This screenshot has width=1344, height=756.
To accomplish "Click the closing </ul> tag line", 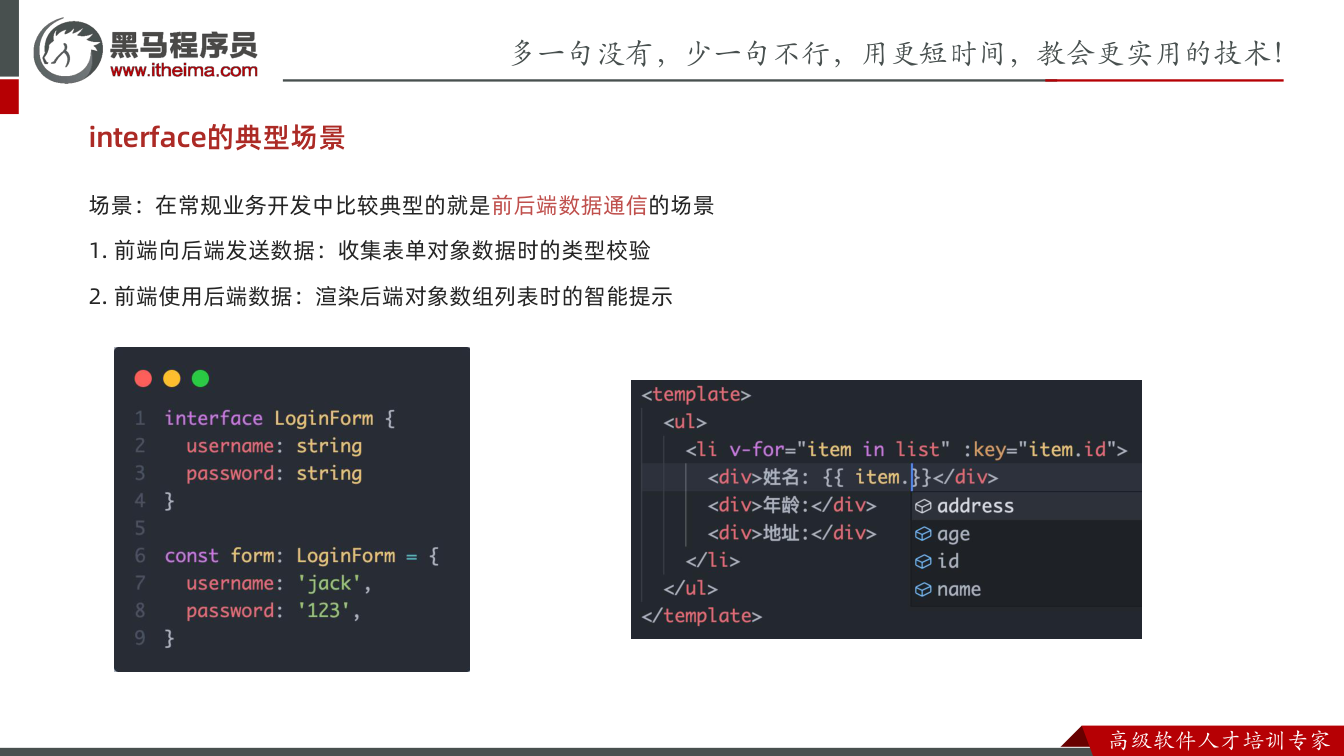I will pos(690,588).
